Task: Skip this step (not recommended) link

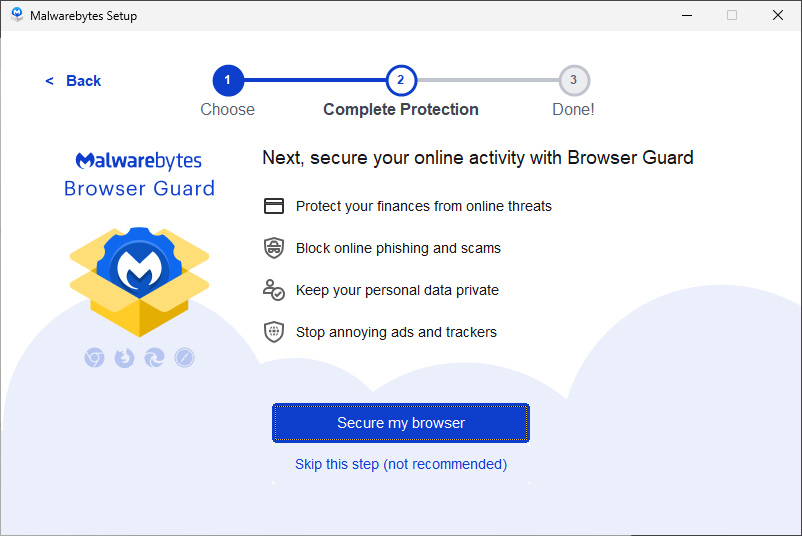Action: pos(401,464)
